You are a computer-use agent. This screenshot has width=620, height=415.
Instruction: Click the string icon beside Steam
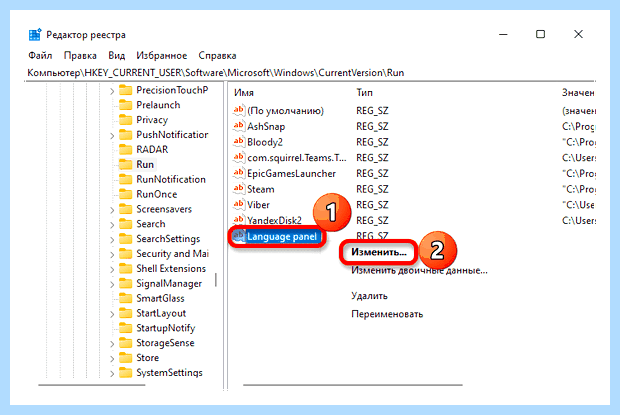(x=238, y=189)
